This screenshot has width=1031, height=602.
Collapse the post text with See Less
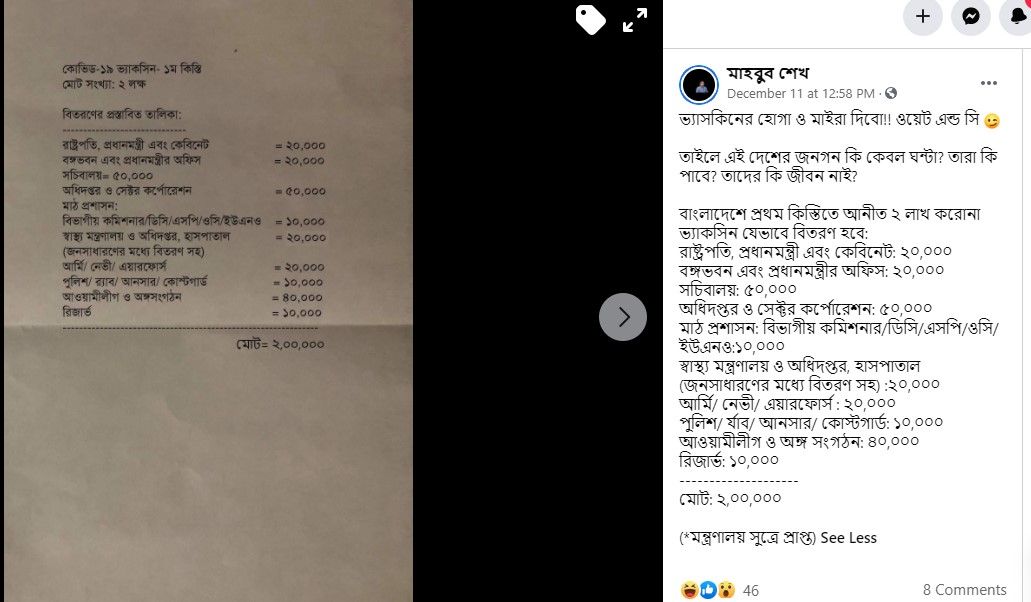coord(848,538)
